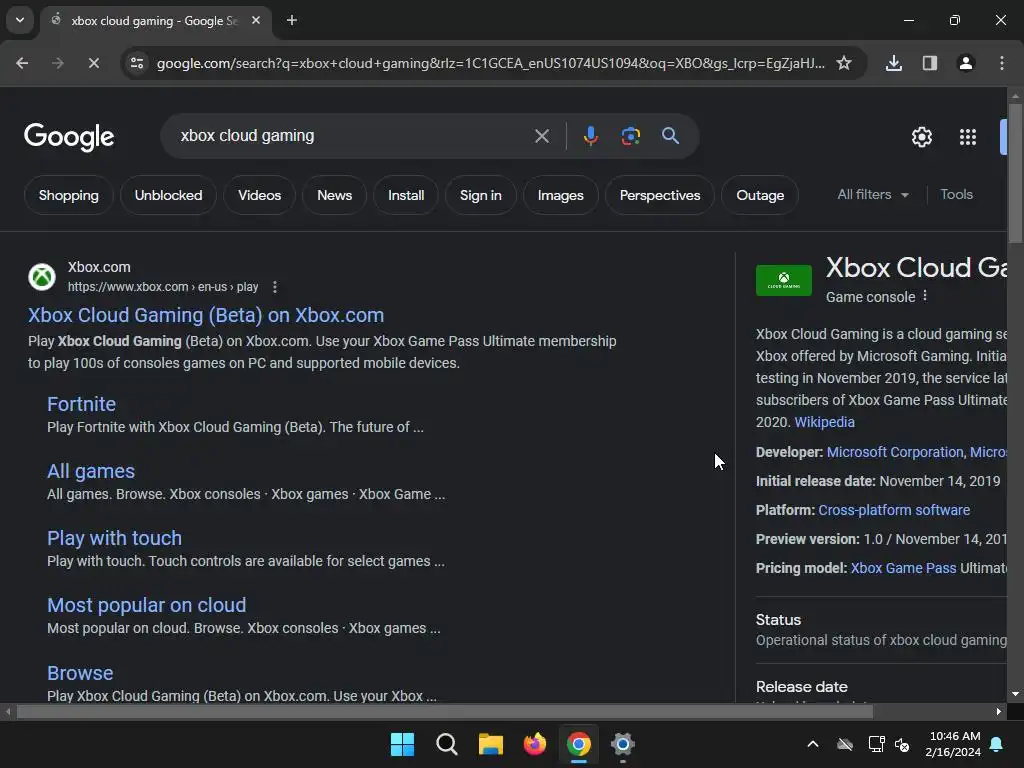
Task: Open the taskbar clock showing 10:46 AM
Action: (953, 744)
